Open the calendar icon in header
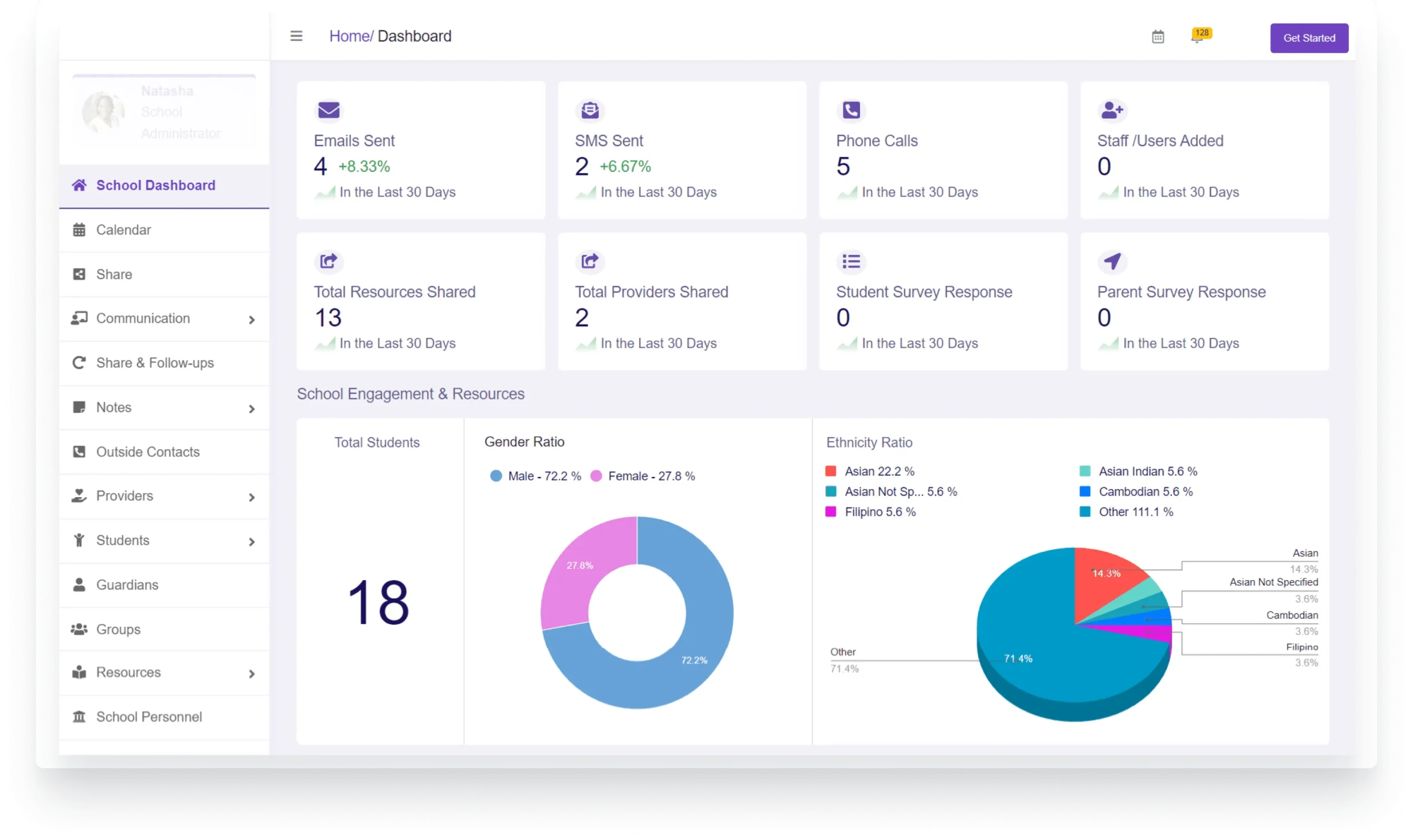1413x840 pixels. pyautogui.click(x=1157, y=38)
